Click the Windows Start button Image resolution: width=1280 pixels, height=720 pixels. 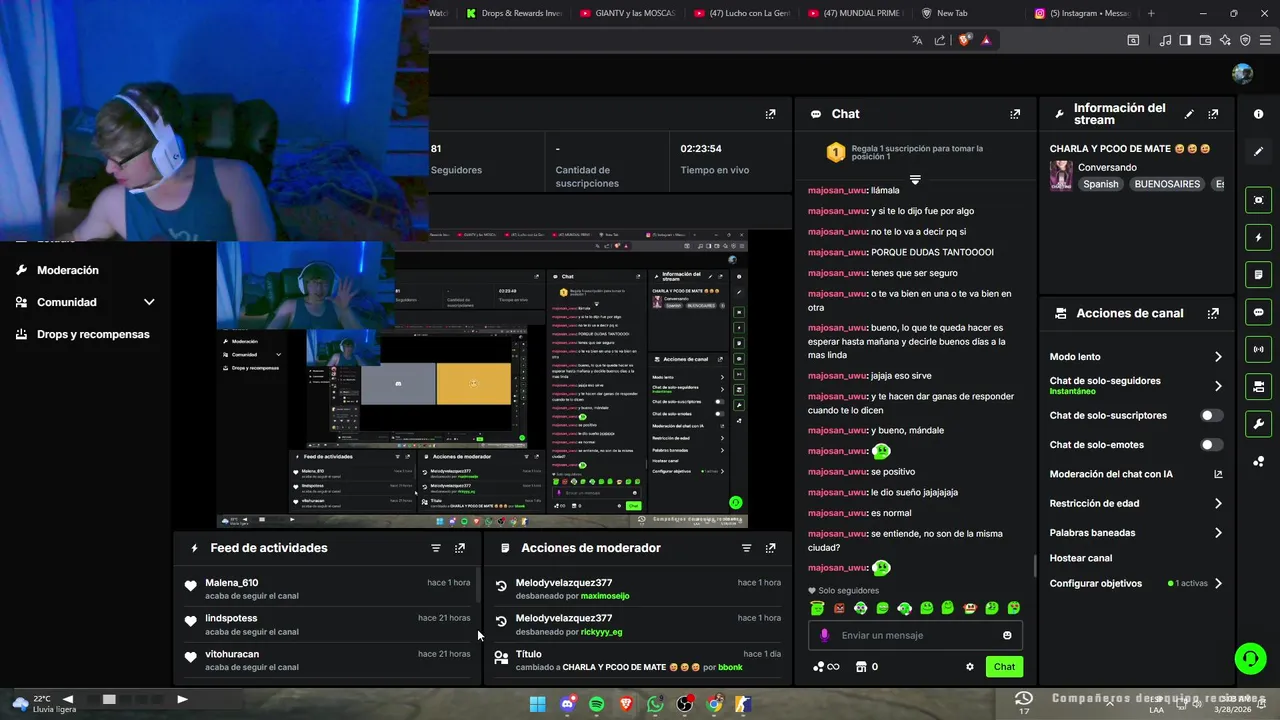pyautogui.click(x=538, y=704)
